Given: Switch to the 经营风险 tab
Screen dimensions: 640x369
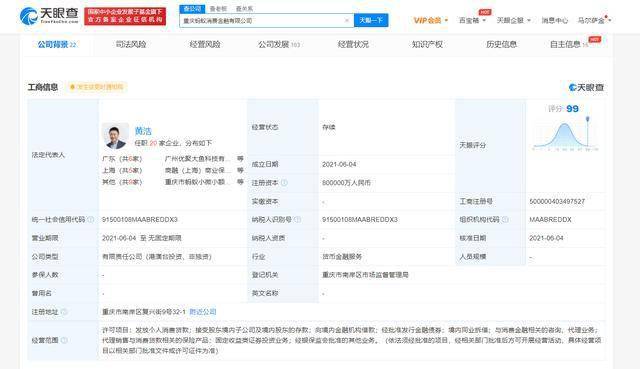Looking at the screenshot, I should (x=205, y=44).
